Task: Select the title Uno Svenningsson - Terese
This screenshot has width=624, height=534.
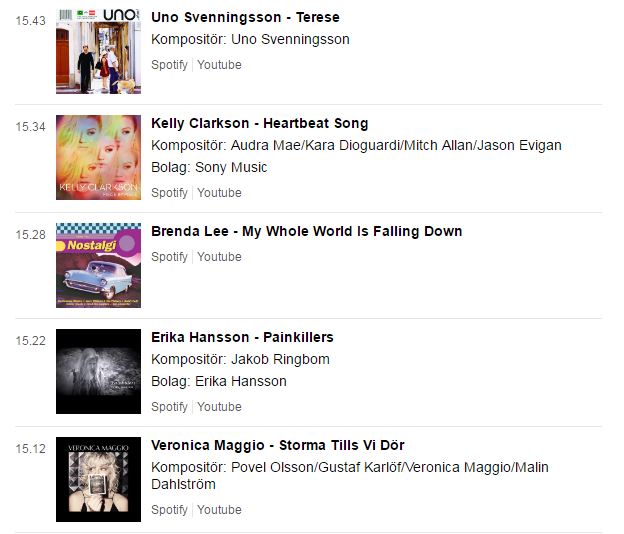Action: pos(245,18)
